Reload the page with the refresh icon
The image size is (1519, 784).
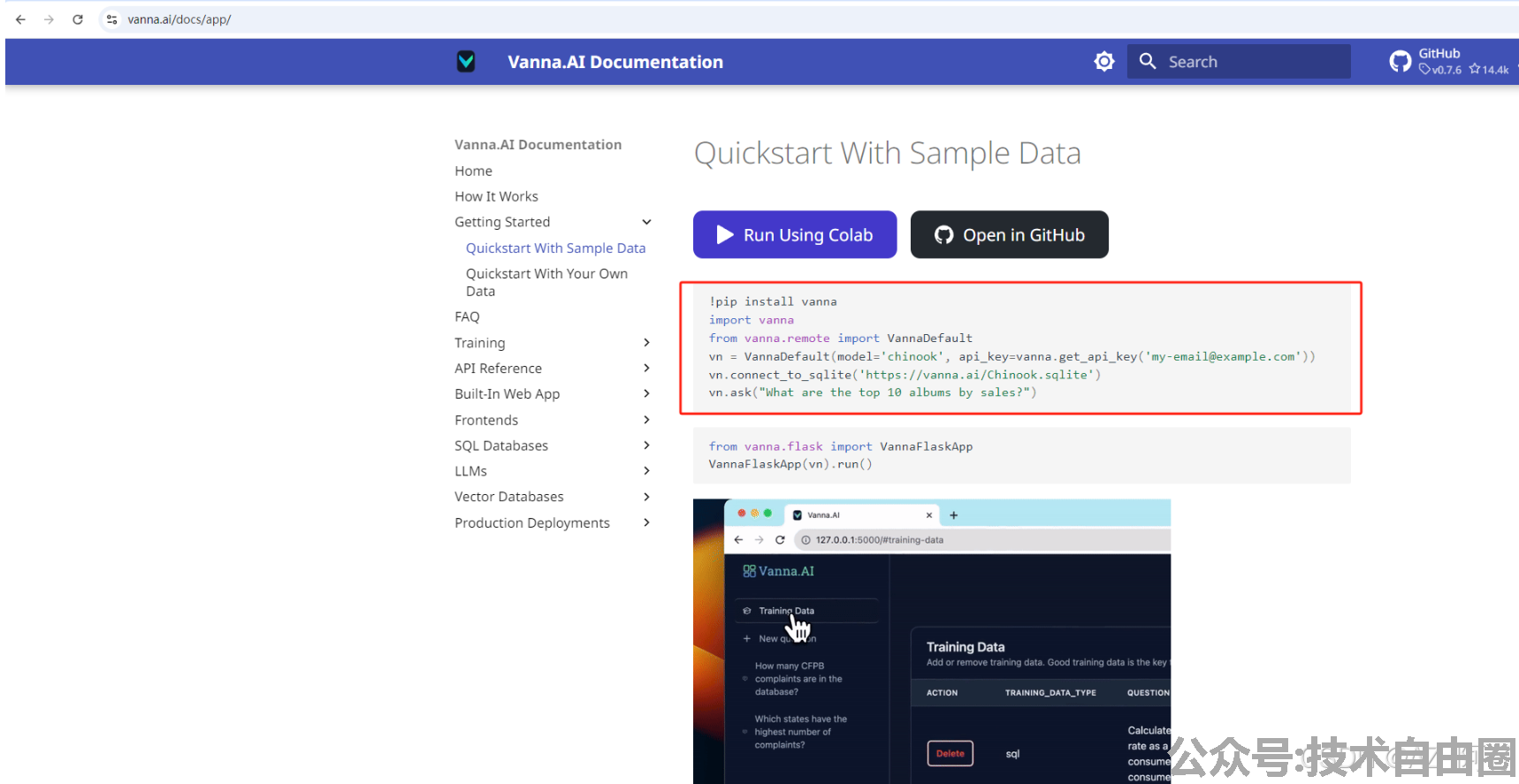78,19
